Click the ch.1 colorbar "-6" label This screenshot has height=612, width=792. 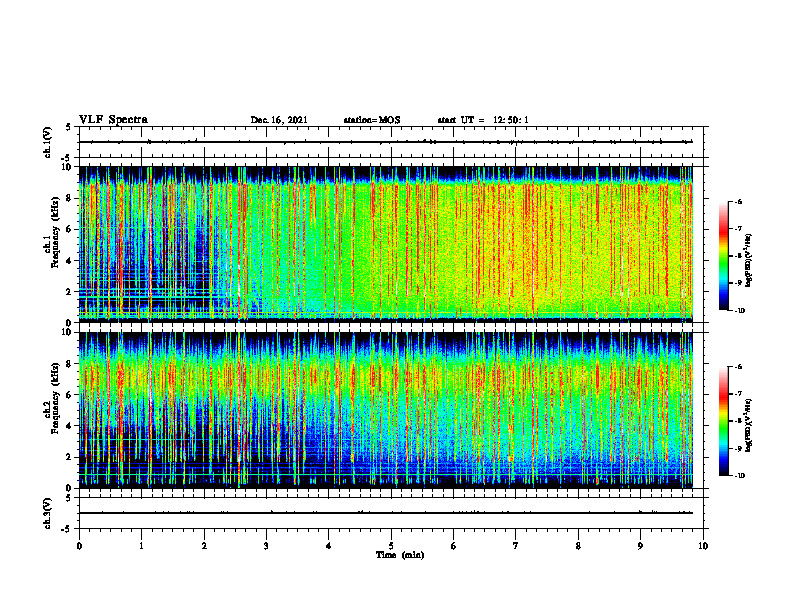[738, 201]
